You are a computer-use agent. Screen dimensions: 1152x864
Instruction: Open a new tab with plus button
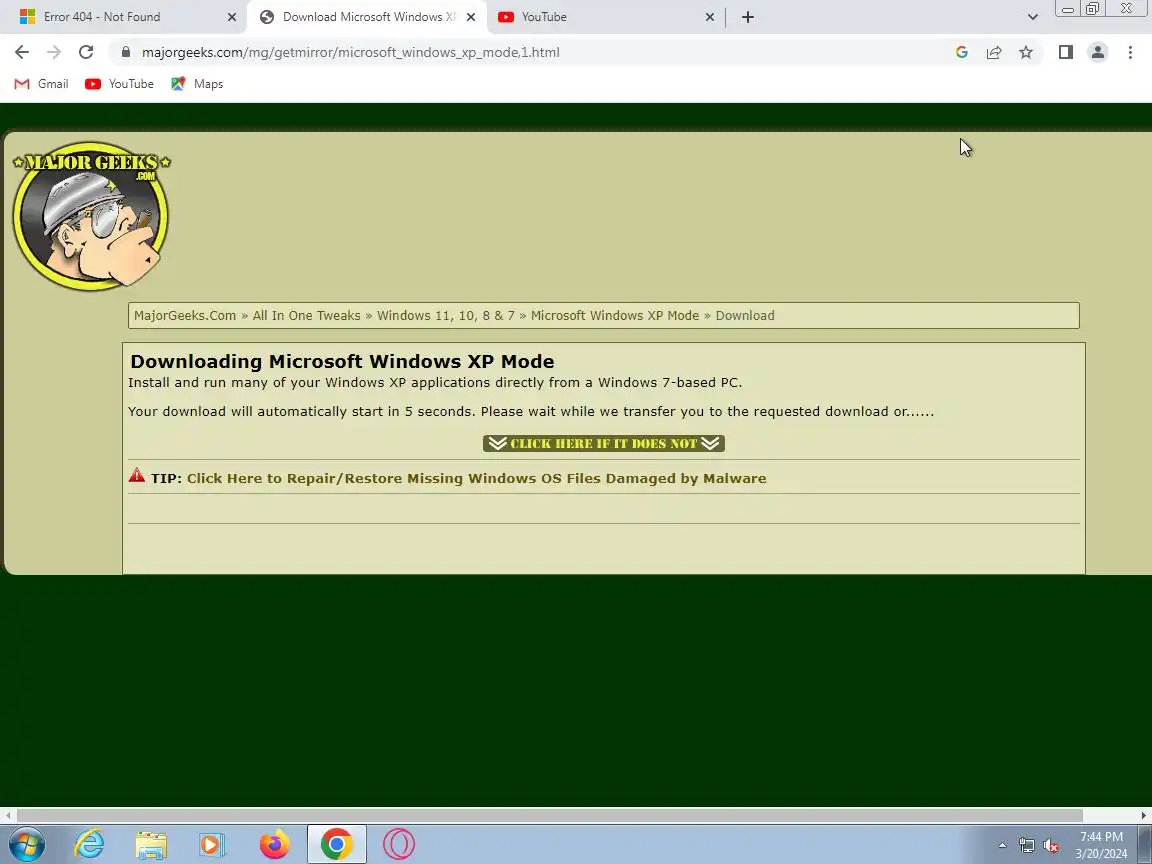(x=748, y=17)
